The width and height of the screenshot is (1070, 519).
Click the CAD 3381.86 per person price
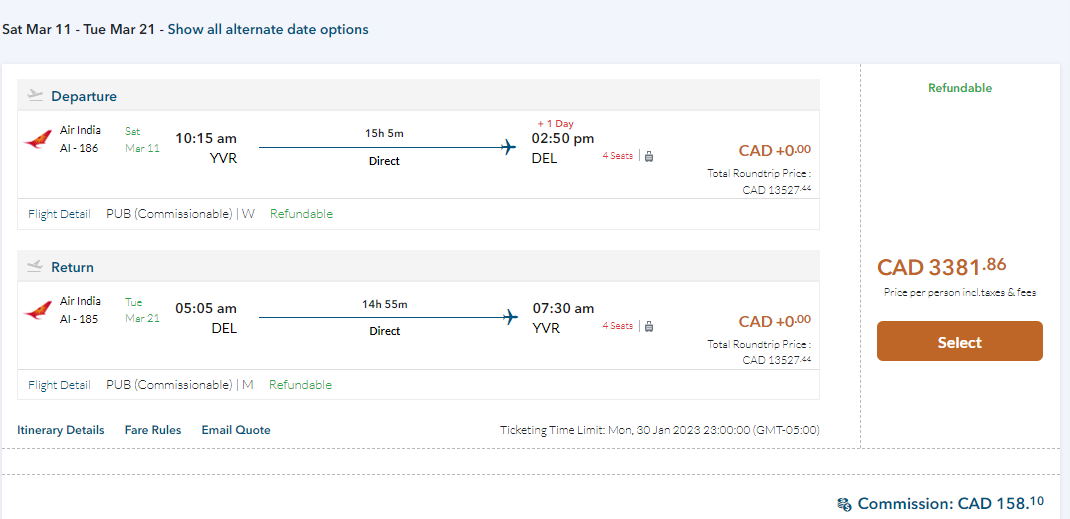[x=941, y=267]
